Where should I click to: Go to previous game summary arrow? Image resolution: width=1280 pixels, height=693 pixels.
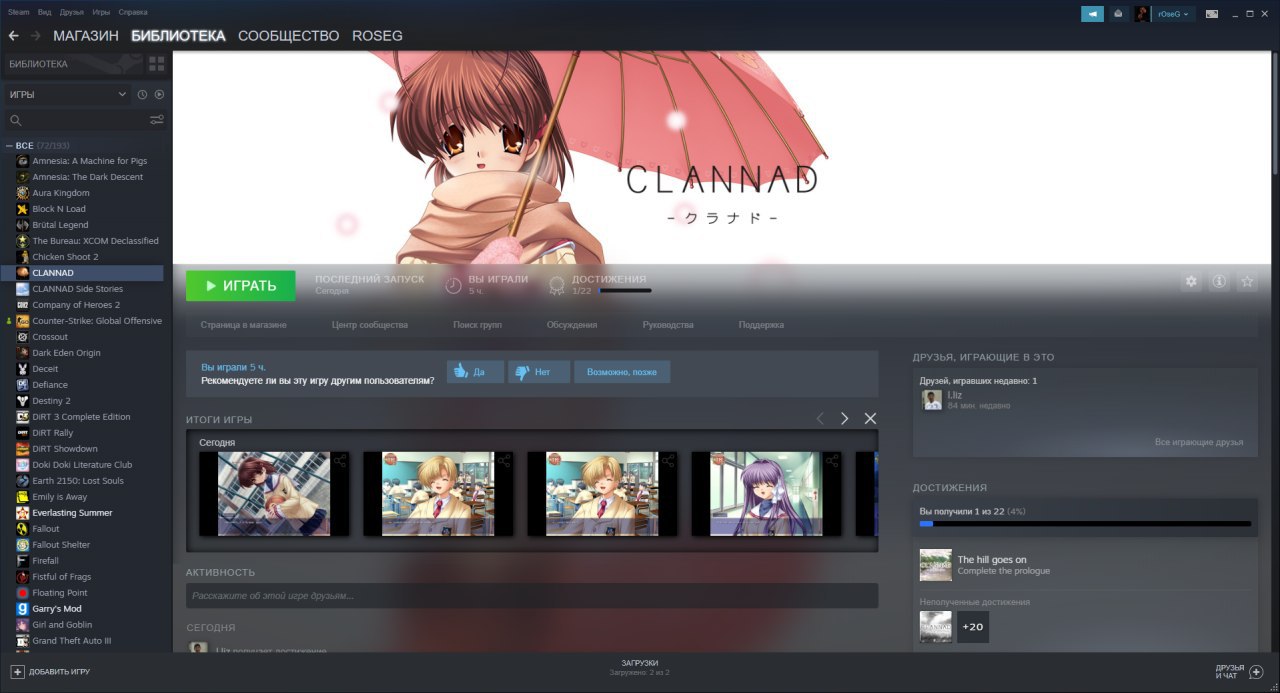pos(820,419)
